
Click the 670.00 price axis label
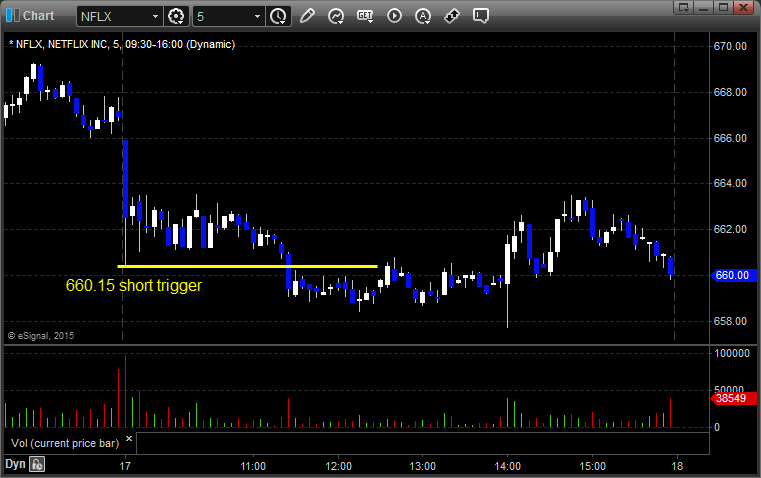(x=730, y=47)
